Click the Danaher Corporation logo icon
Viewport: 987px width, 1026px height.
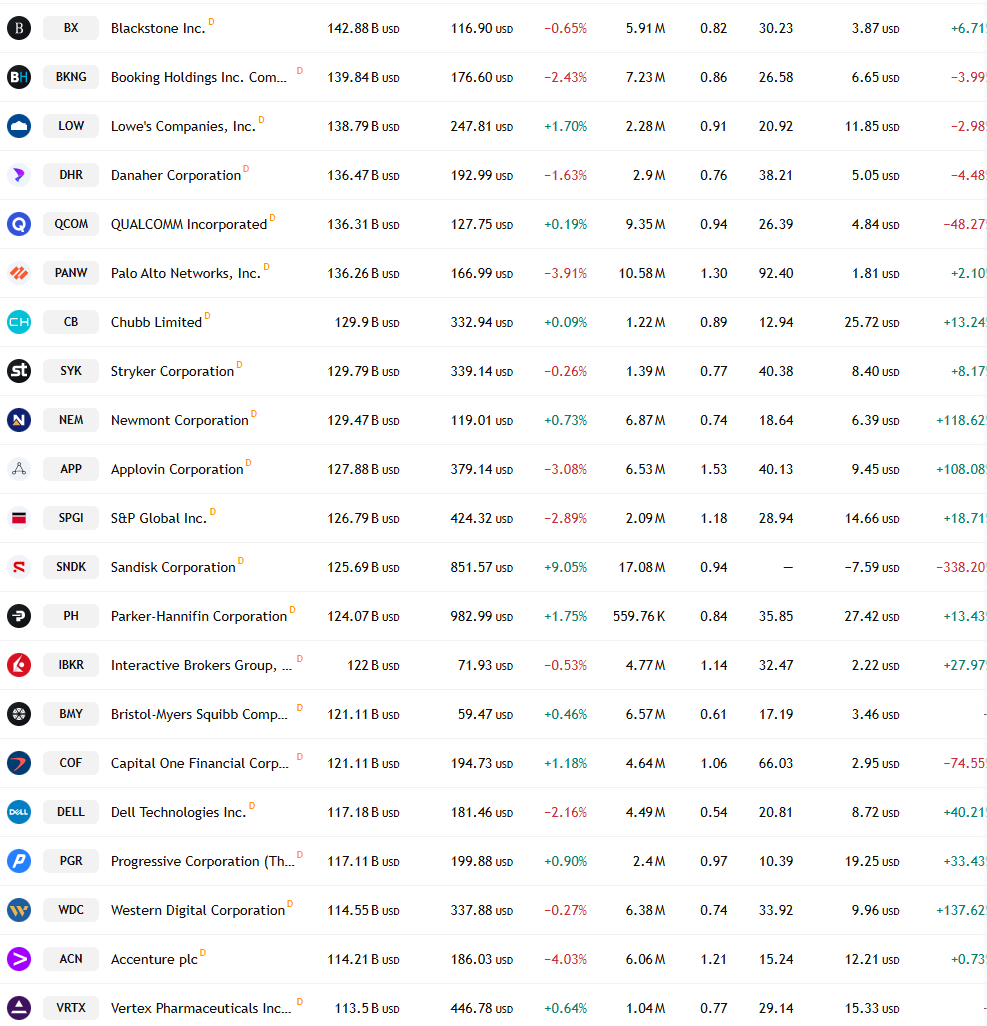(x=19, y=175)
